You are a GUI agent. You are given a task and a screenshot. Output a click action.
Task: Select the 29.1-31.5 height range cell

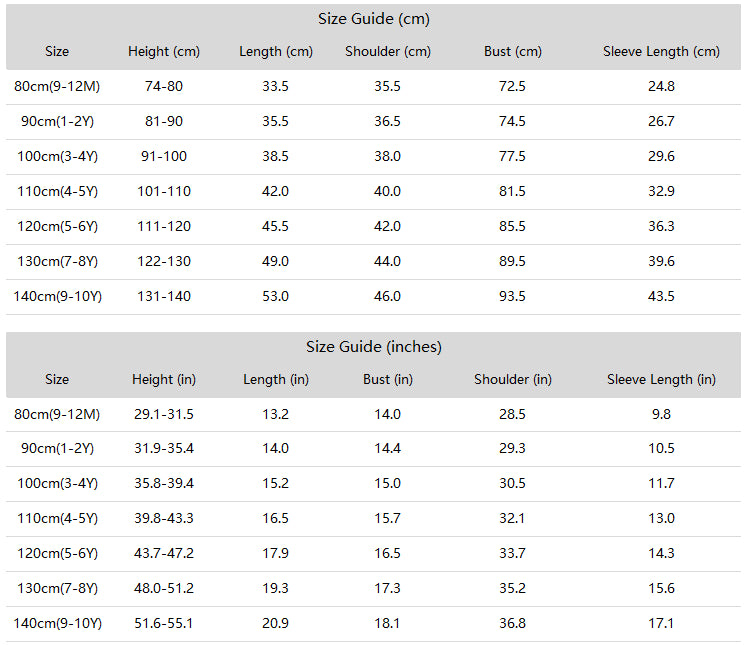164,414
